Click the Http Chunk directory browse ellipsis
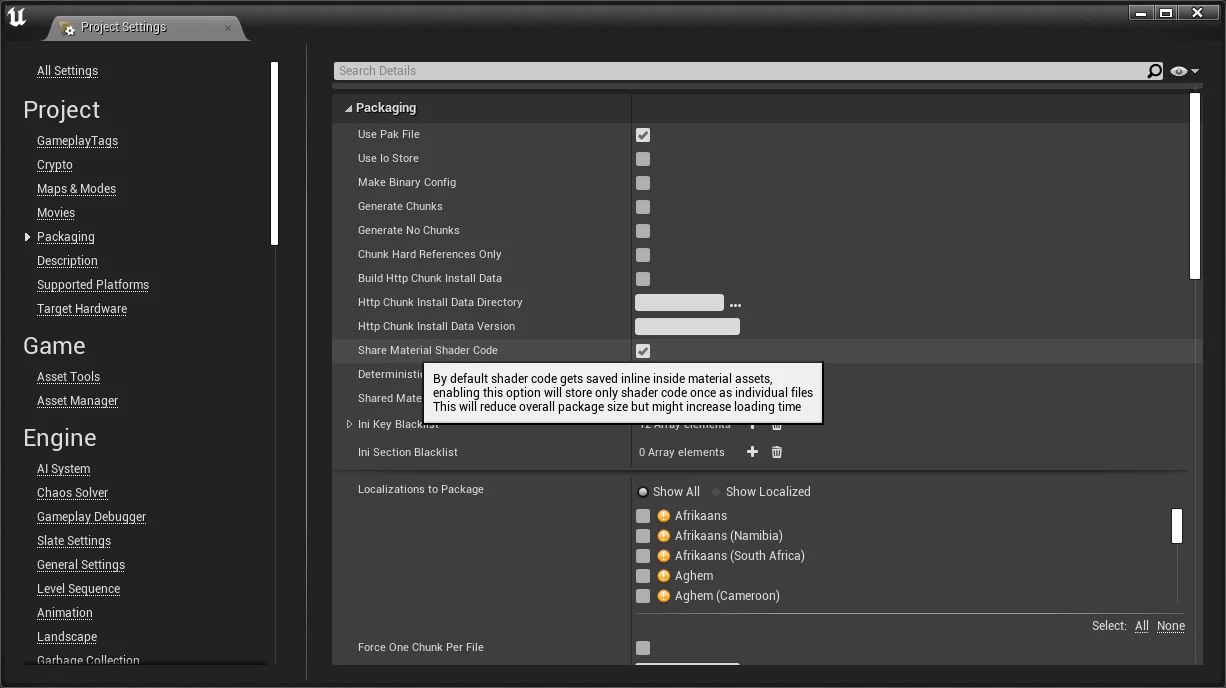 736,304
